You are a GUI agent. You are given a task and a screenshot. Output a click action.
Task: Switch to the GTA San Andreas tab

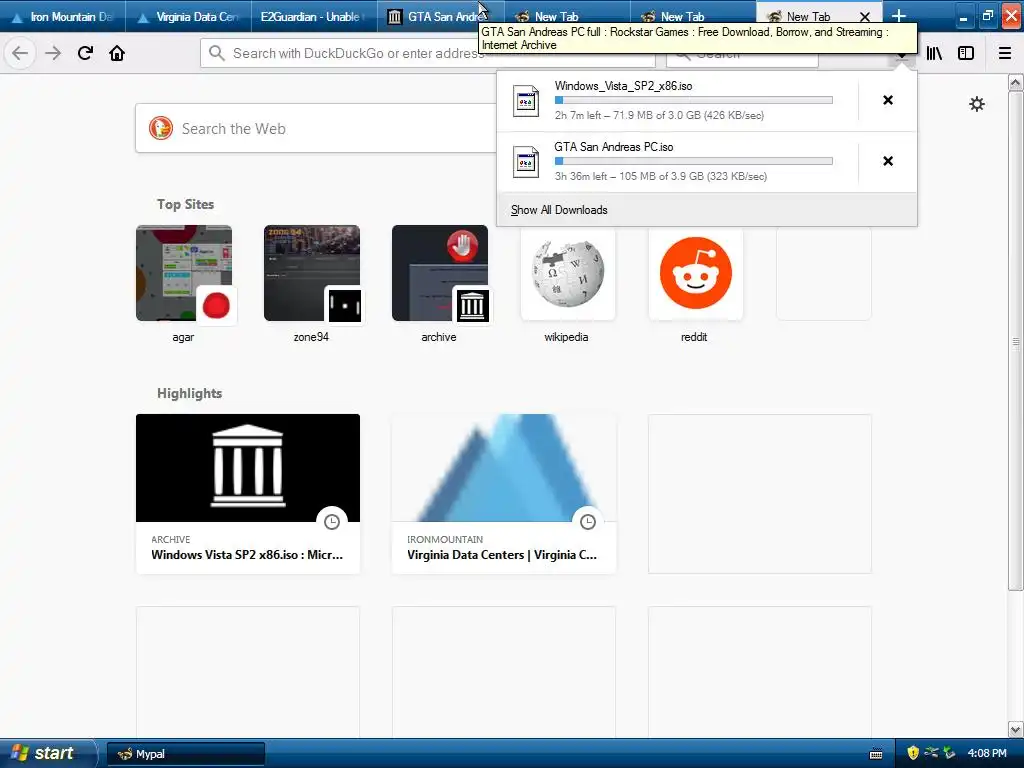440,16
